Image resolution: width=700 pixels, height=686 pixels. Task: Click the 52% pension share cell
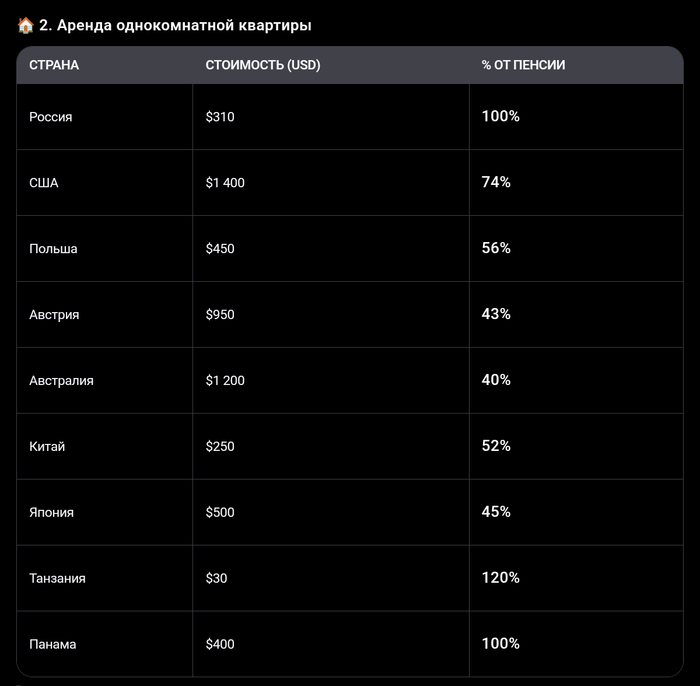tap(496, 446)
